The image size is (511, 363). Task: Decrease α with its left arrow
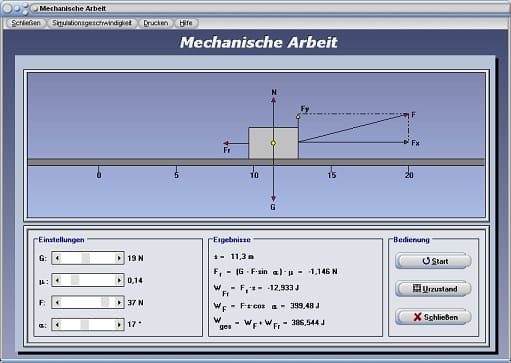[57, 324]
